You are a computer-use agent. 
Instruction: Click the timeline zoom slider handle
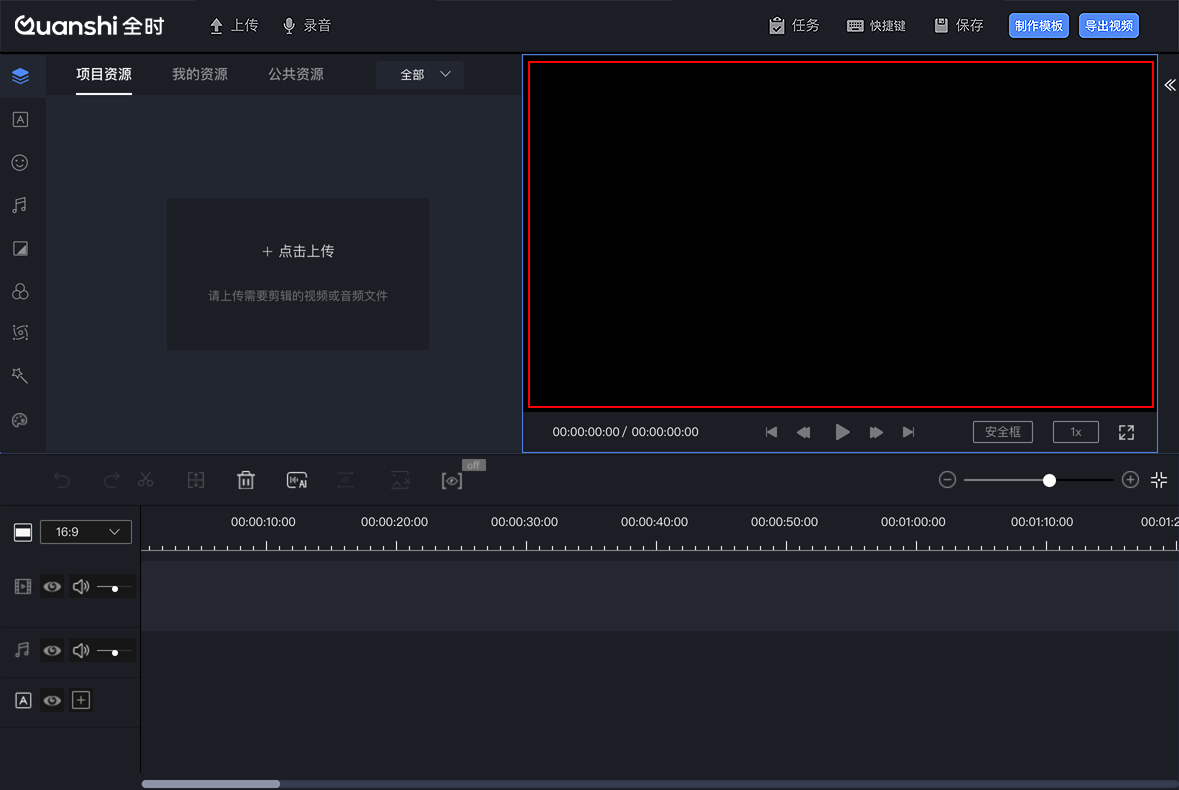point(1049,481)
